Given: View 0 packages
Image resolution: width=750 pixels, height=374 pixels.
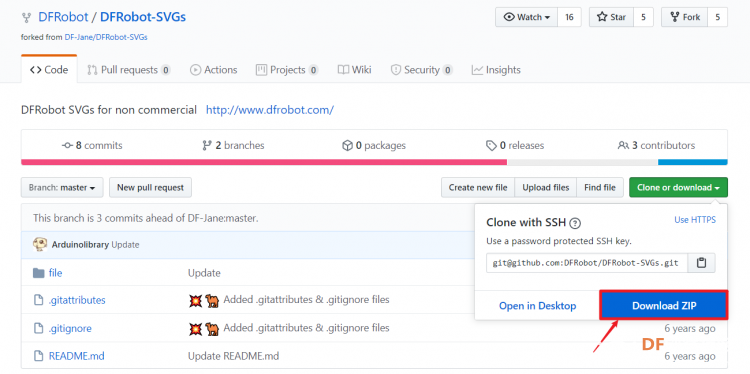Looking at the screenshot, I should [374, 145].
